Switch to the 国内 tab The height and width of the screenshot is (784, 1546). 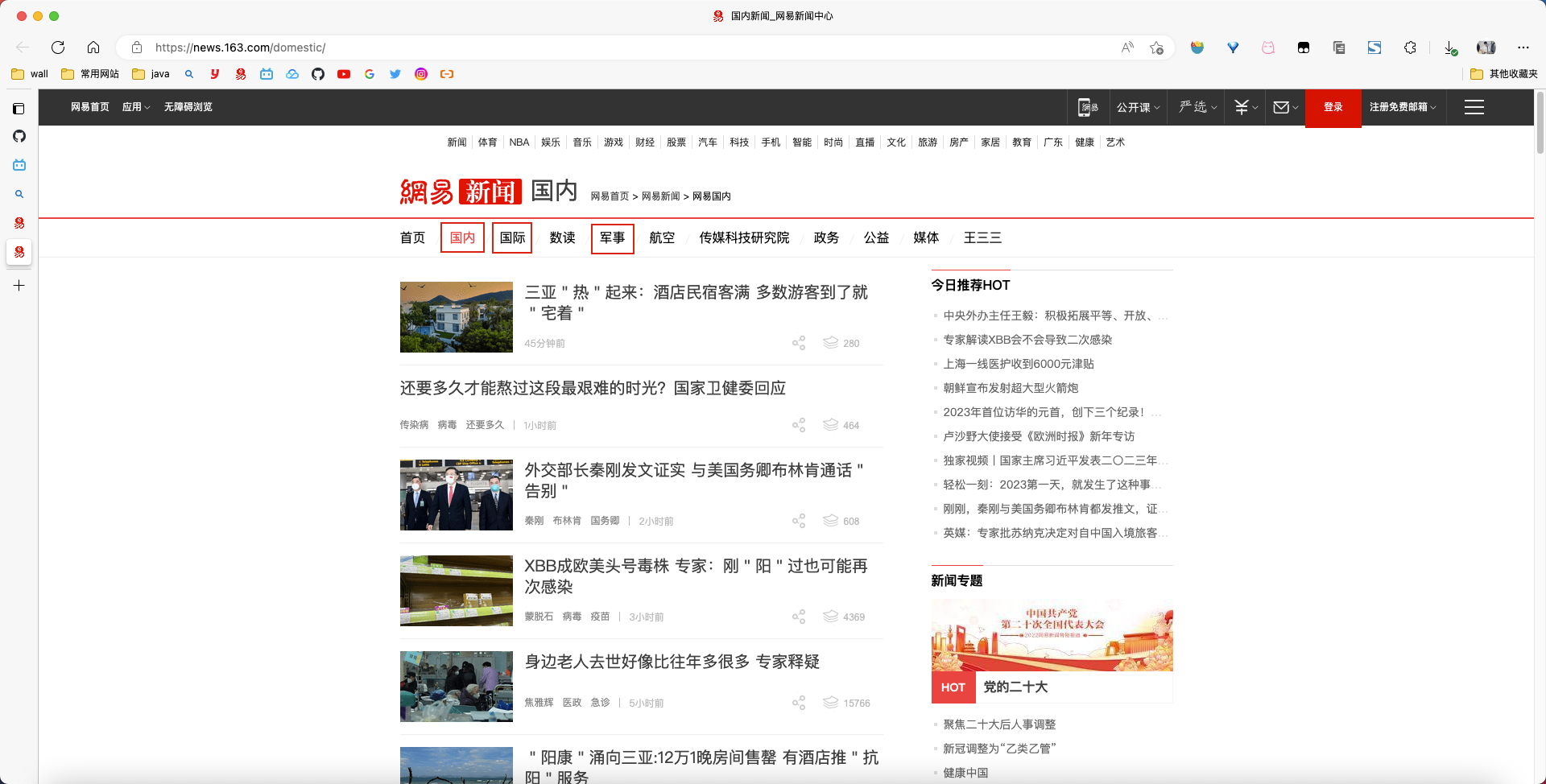click(462, 238)
